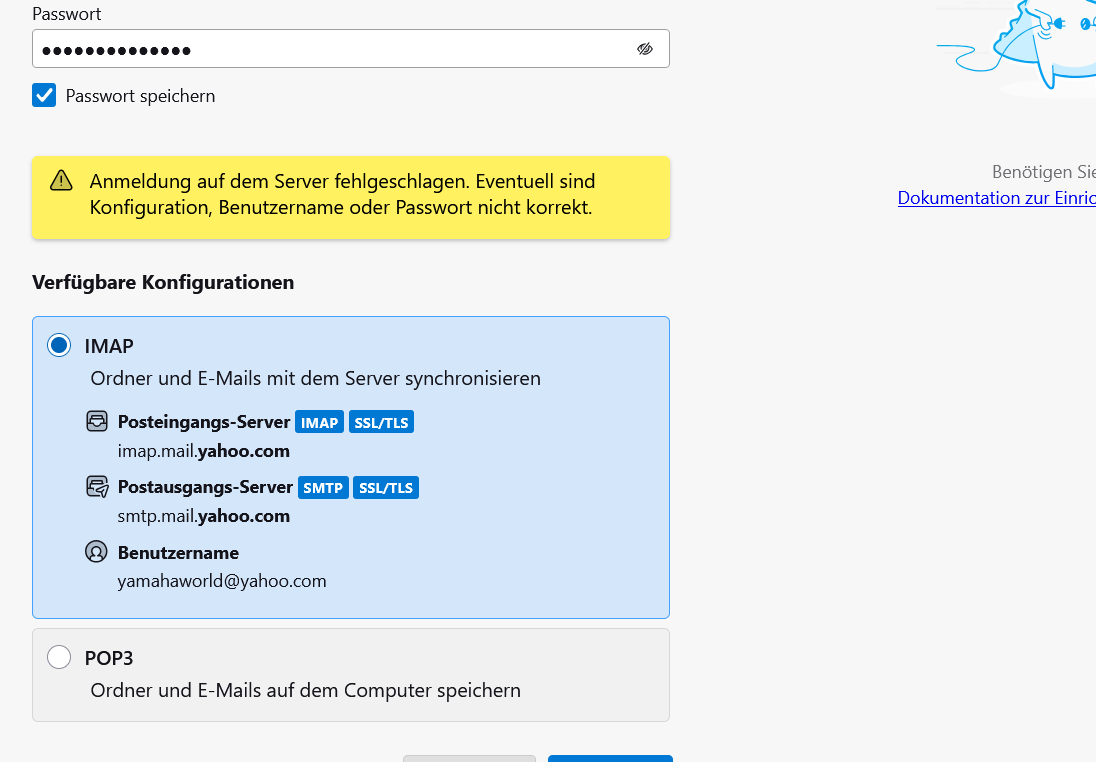Click into the Passwort input field
The width and height of the screenshot is (1096, 762).
[330, 49]
